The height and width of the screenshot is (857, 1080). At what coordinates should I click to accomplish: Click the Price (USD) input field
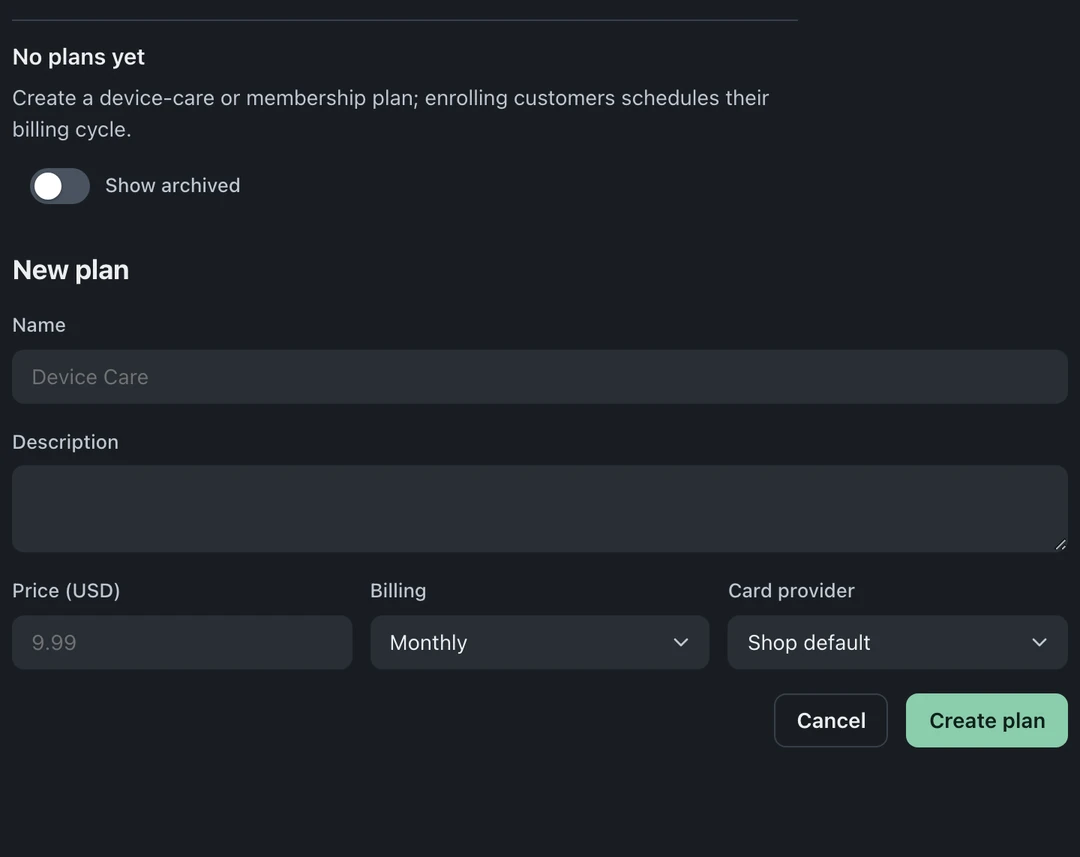(182, 642)
